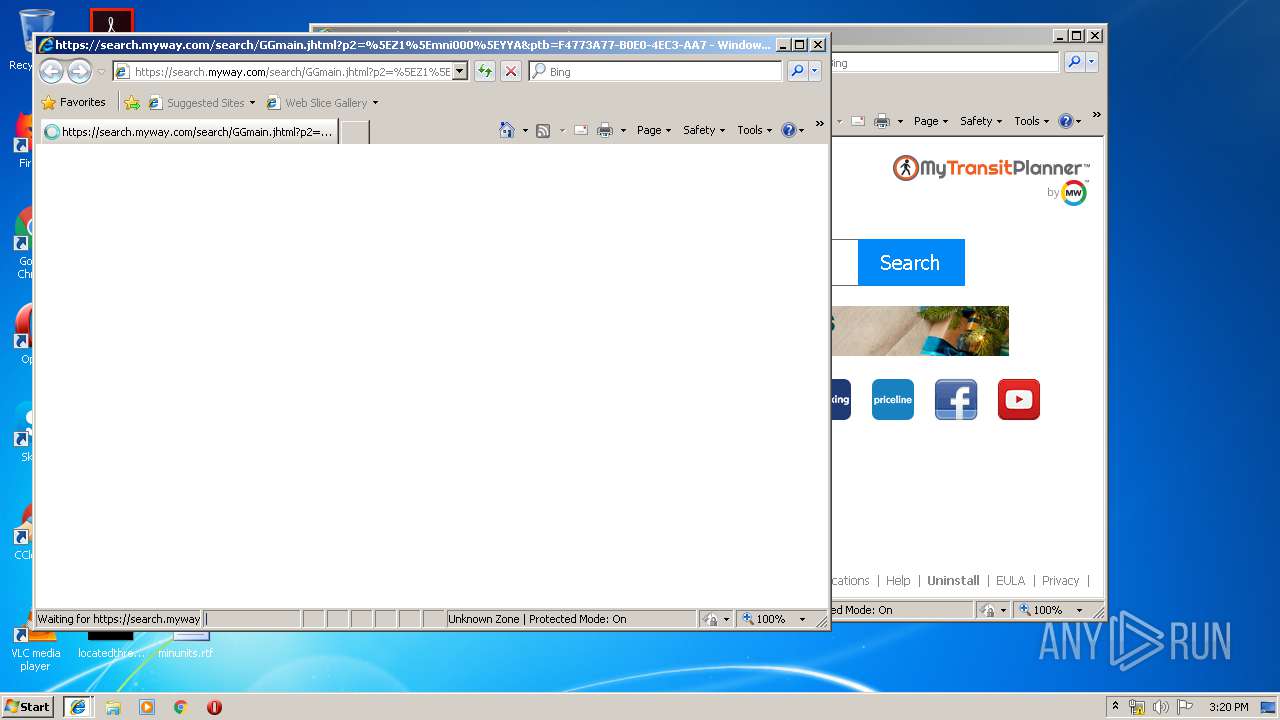
Task: Open Opera taskbar icon
Action: pyautogui.click(x=214, y=707)
